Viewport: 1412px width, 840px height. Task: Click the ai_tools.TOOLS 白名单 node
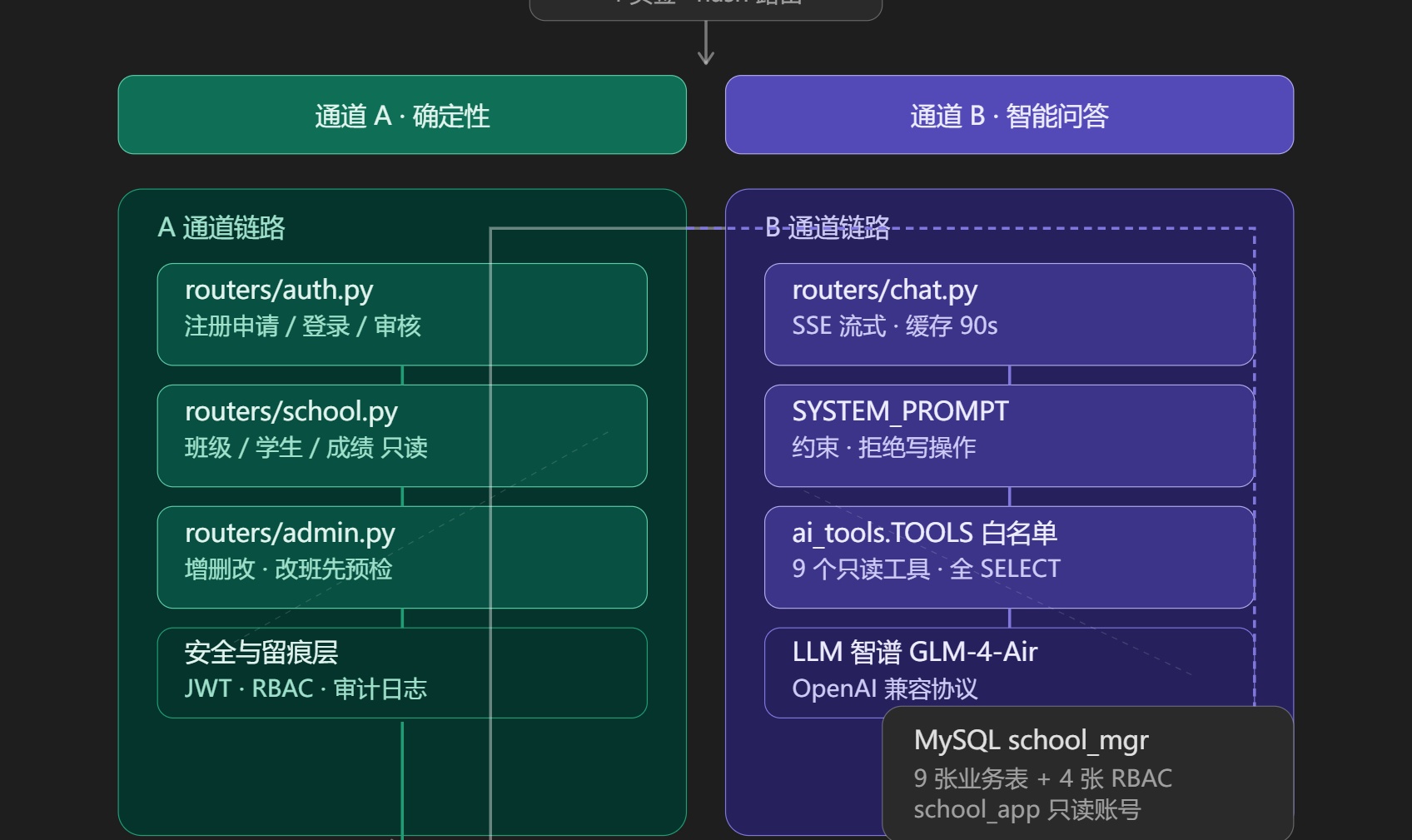(1009, 558)
